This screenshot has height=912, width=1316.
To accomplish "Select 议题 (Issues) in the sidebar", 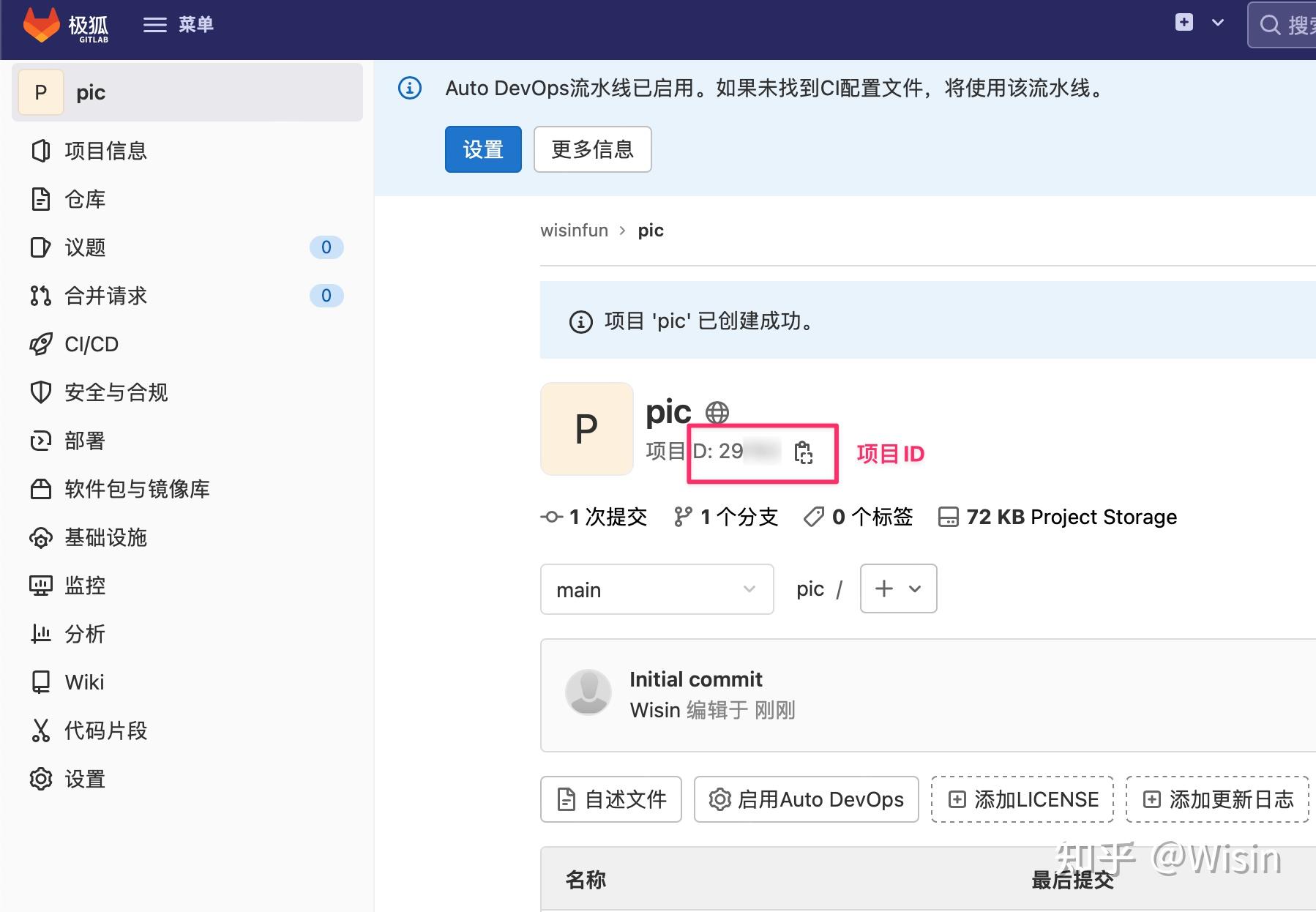I will point(84,247).
